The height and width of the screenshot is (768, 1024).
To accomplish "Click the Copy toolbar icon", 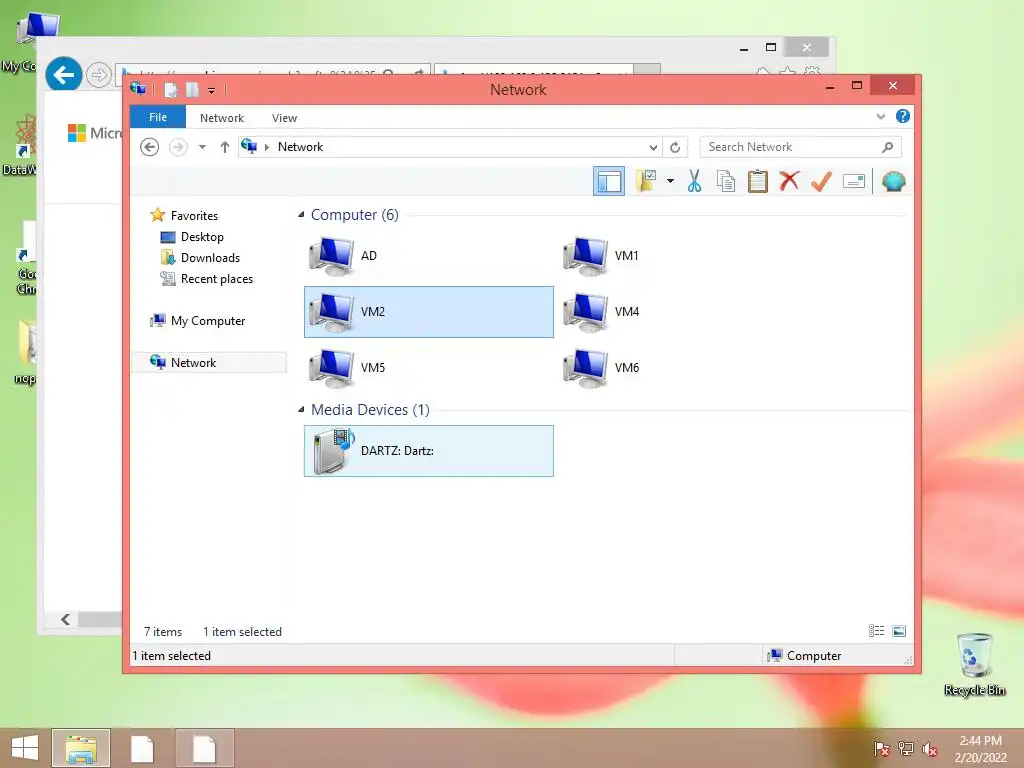I will tap(726, 181).
